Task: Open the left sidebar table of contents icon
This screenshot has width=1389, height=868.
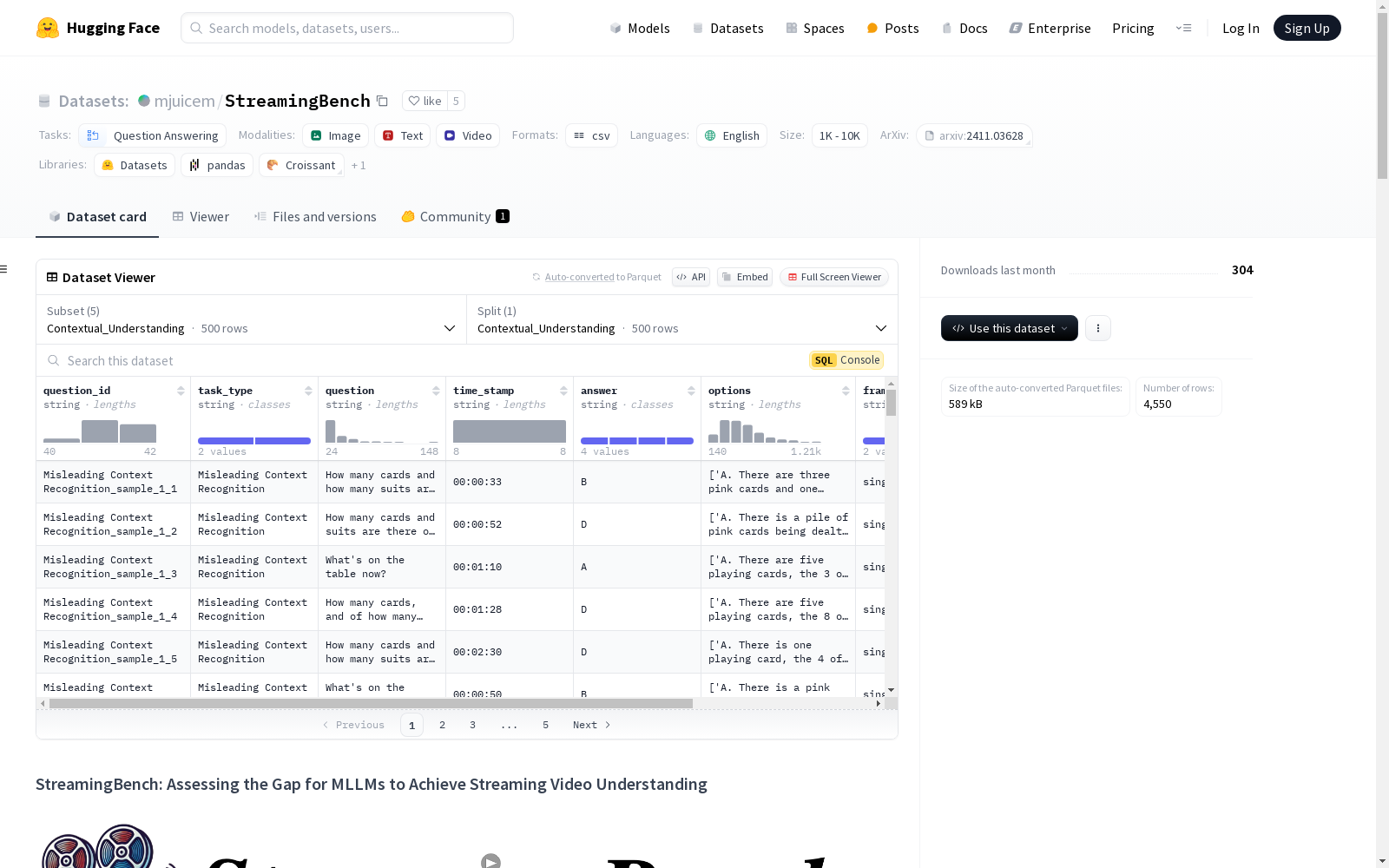Action: [x=4, y=269]
